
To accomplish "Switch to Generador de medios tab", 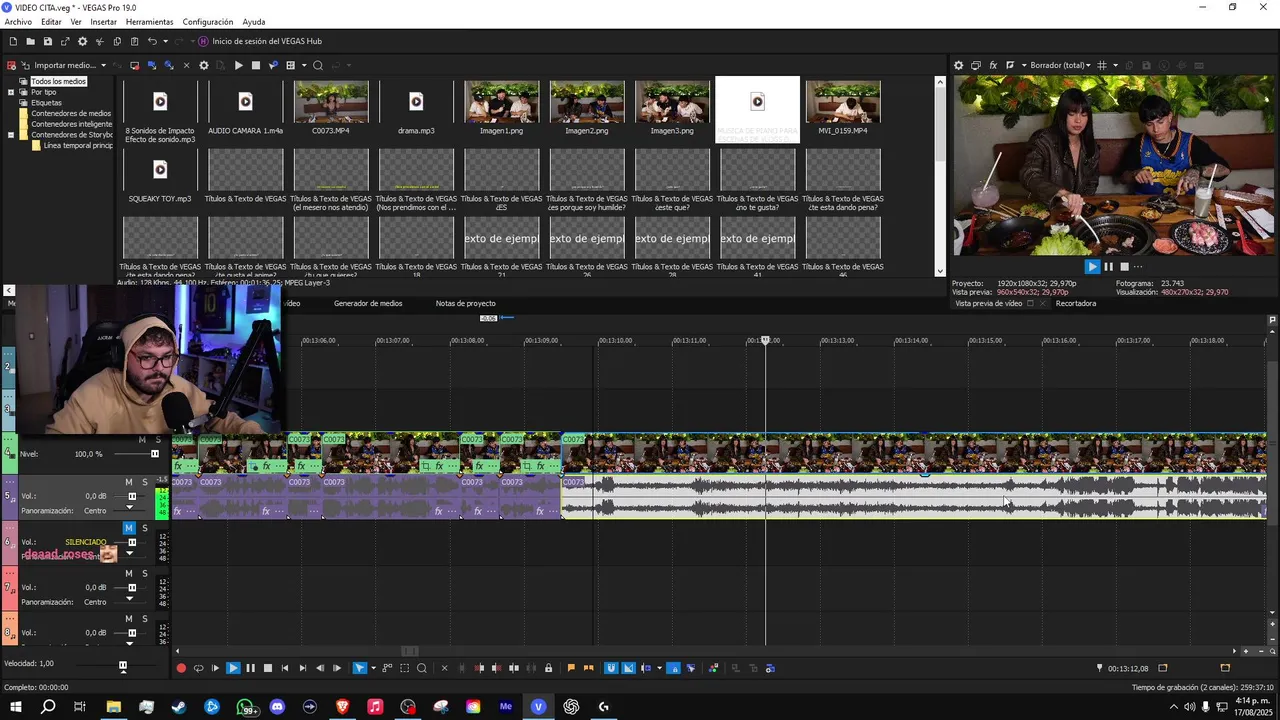I will pyautogui.click(x=368, y=303).
